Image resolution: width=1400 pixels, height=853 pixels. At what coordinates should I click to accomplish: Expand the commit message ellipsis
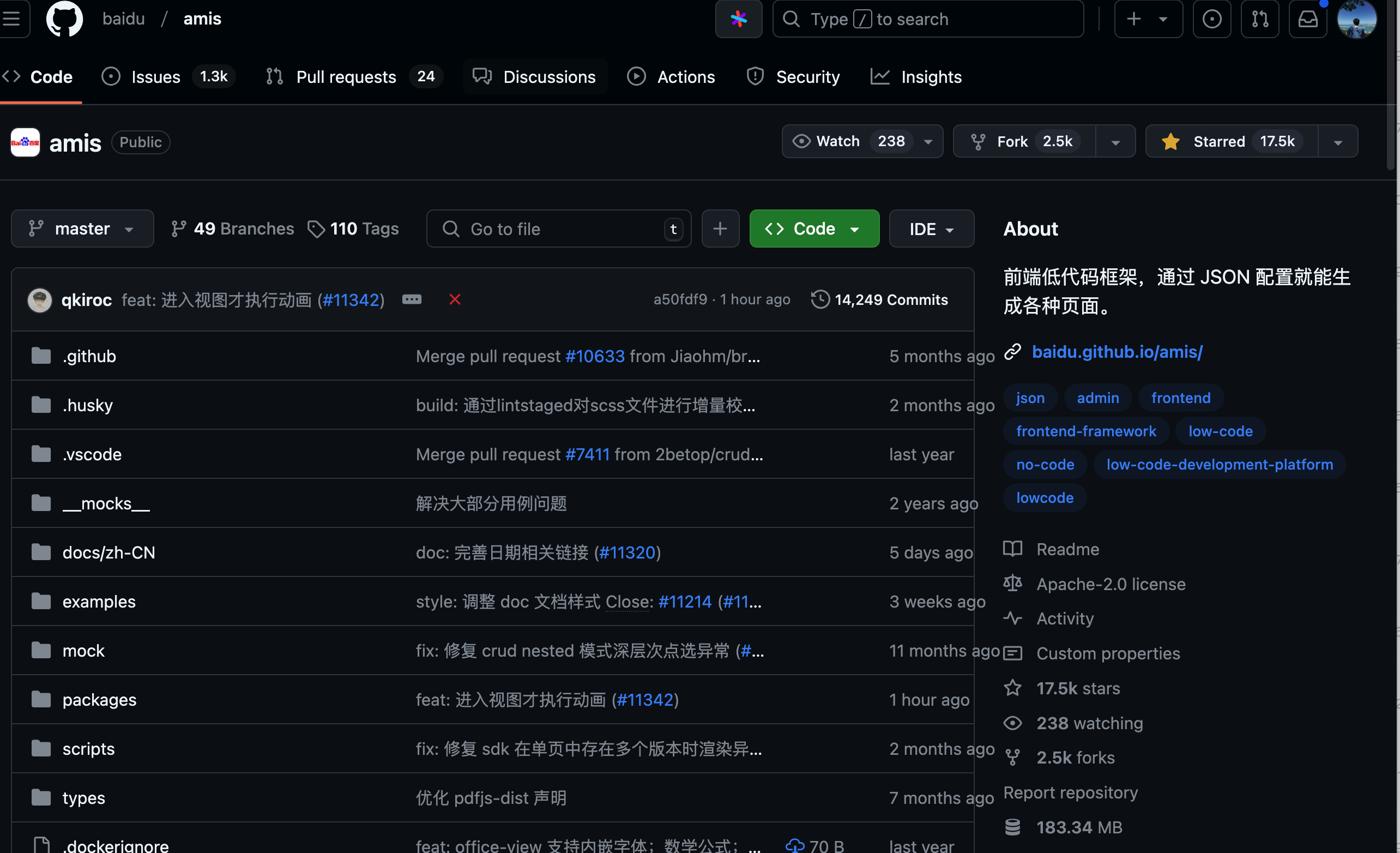412,299
